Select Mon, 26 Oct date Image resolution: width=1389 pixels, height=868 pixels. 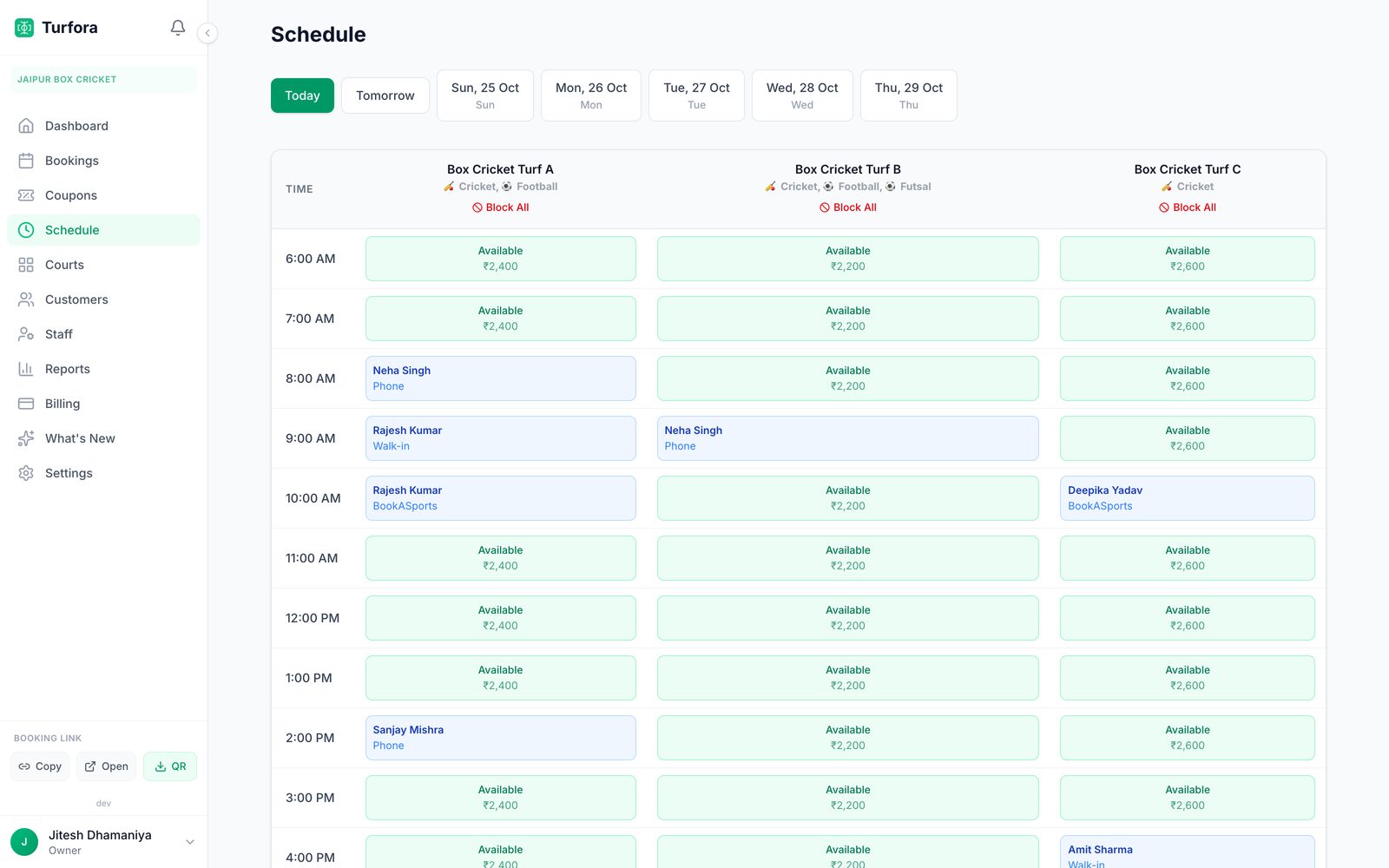tap(591, 95)
